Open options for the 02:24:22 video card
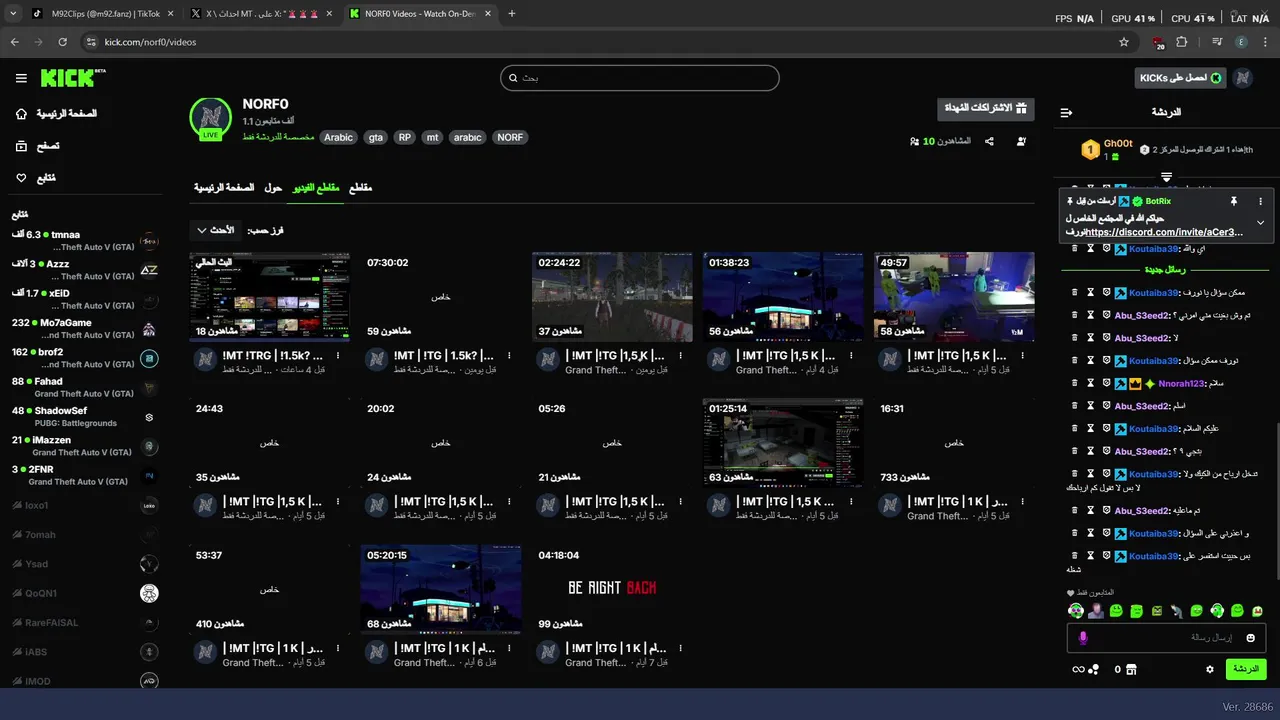1280x720 pixels. pos(680,356)
